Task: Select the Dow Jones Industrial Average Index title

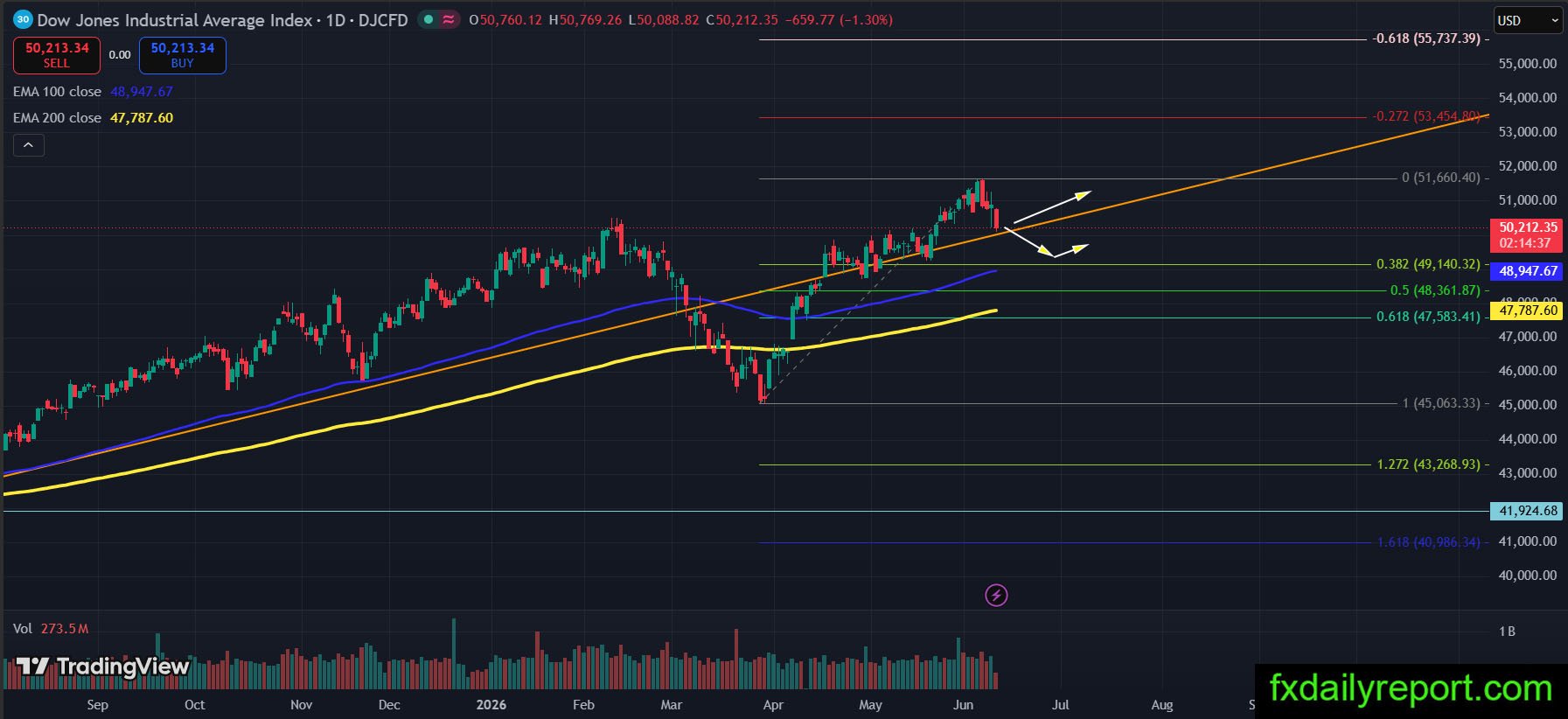Action: 175,20
